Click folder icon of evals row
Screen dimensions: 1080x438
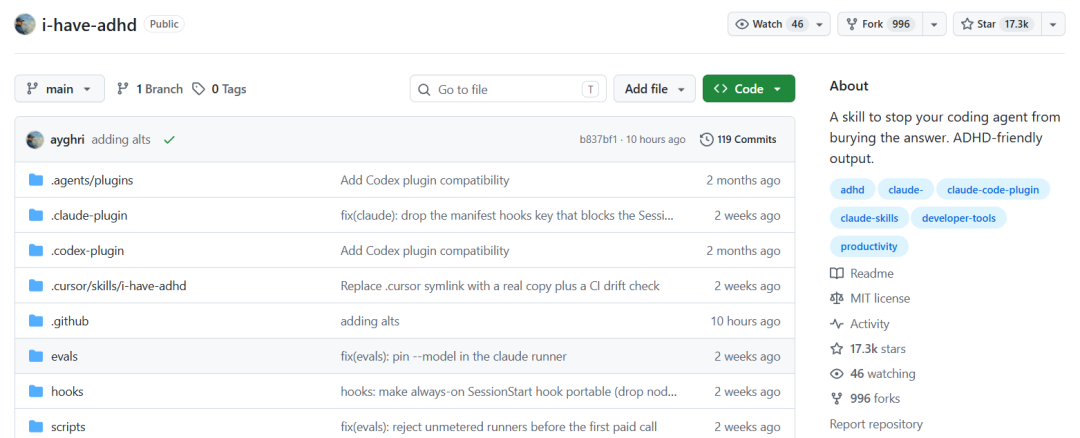[36, 356]
